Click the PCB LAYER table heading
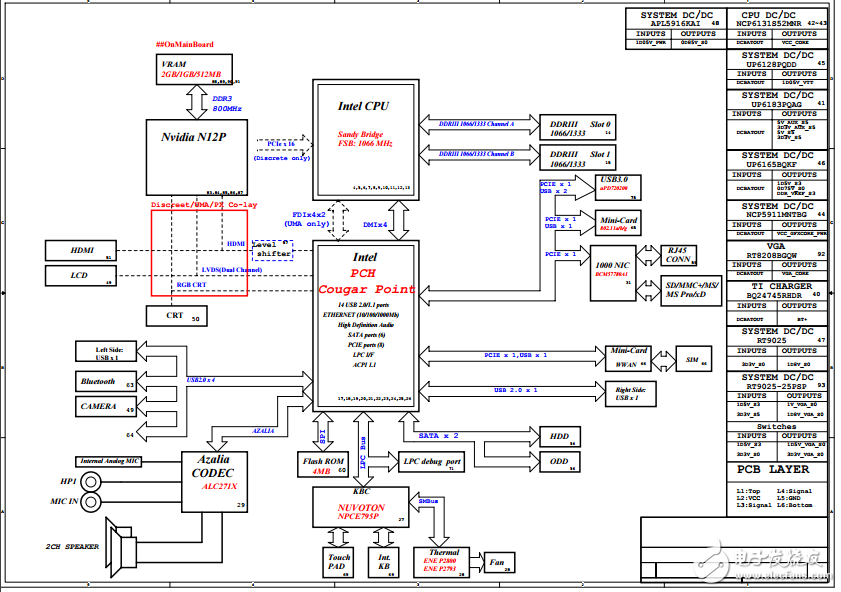 776,469
